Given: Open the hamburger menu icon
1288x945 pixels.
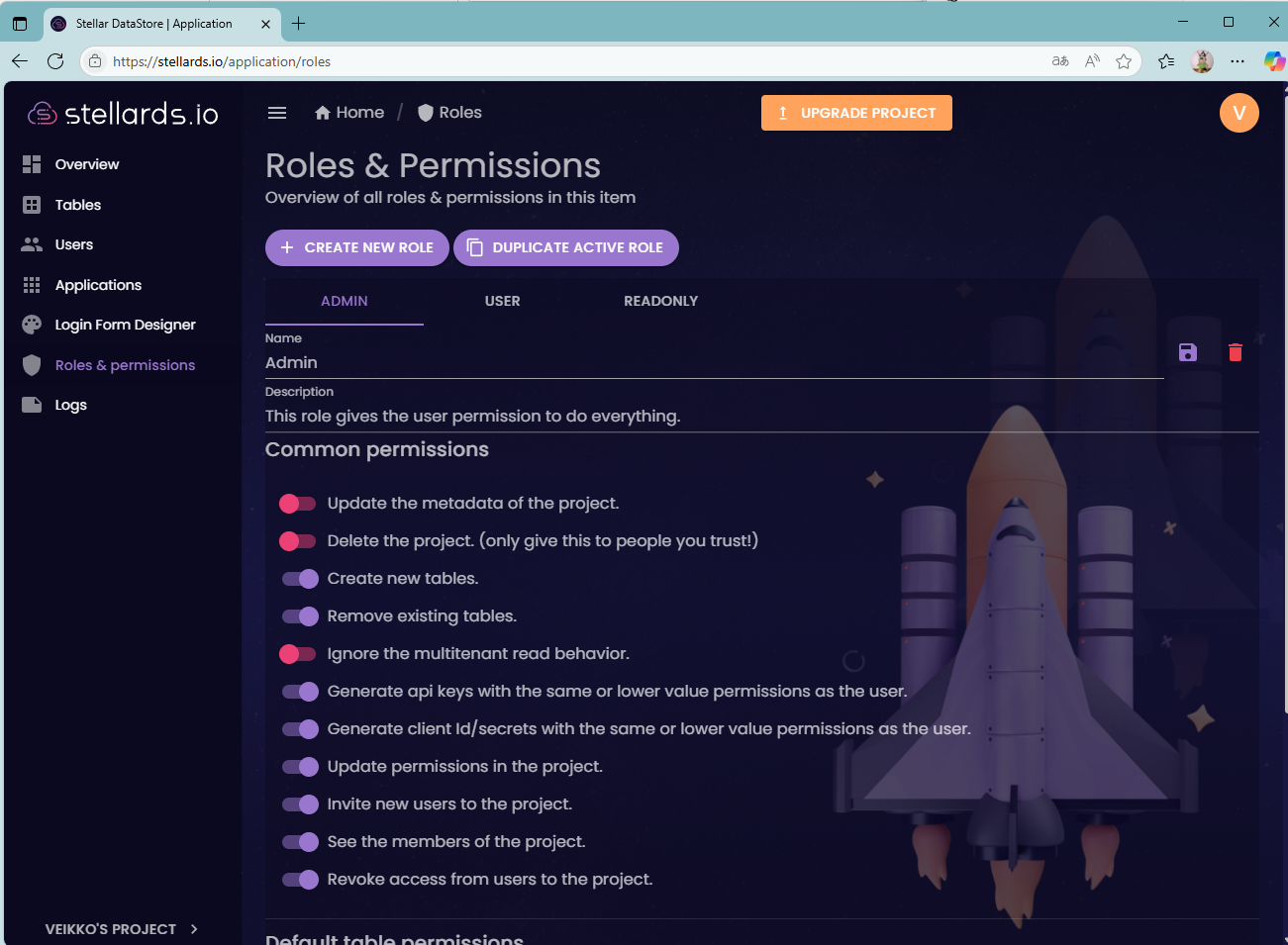Looking at the screenshot, I should click(277, 113).
